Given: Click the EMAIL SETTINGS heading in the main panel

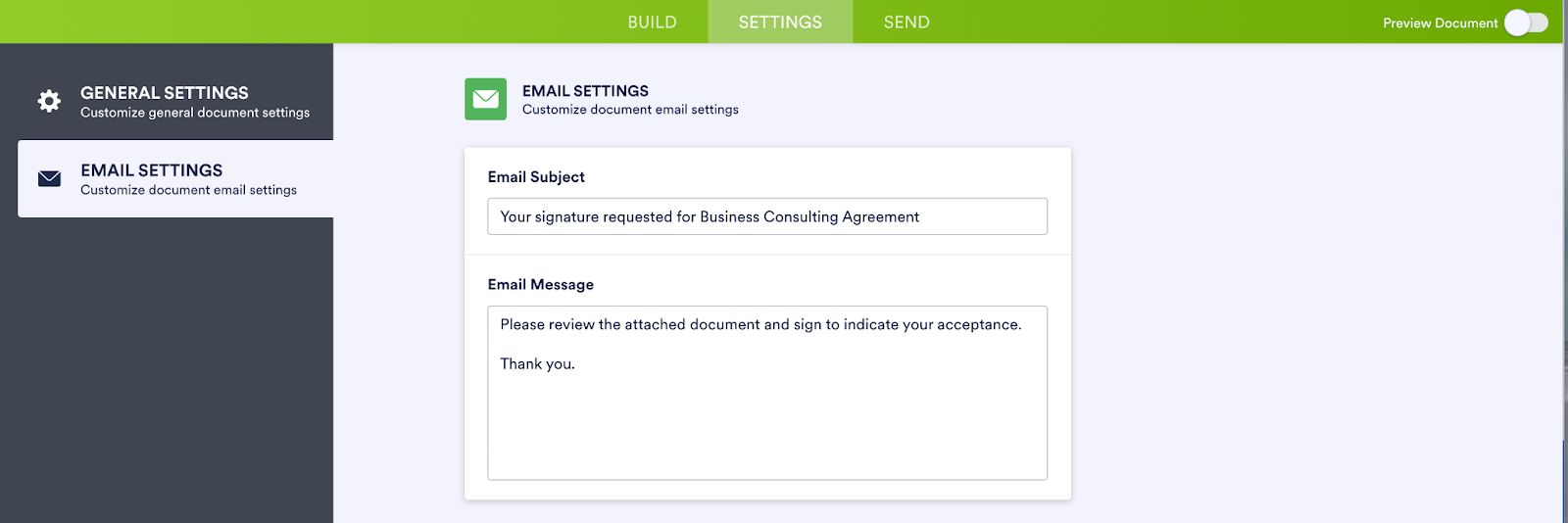Looking at the screenshot, I should (585, 91).
